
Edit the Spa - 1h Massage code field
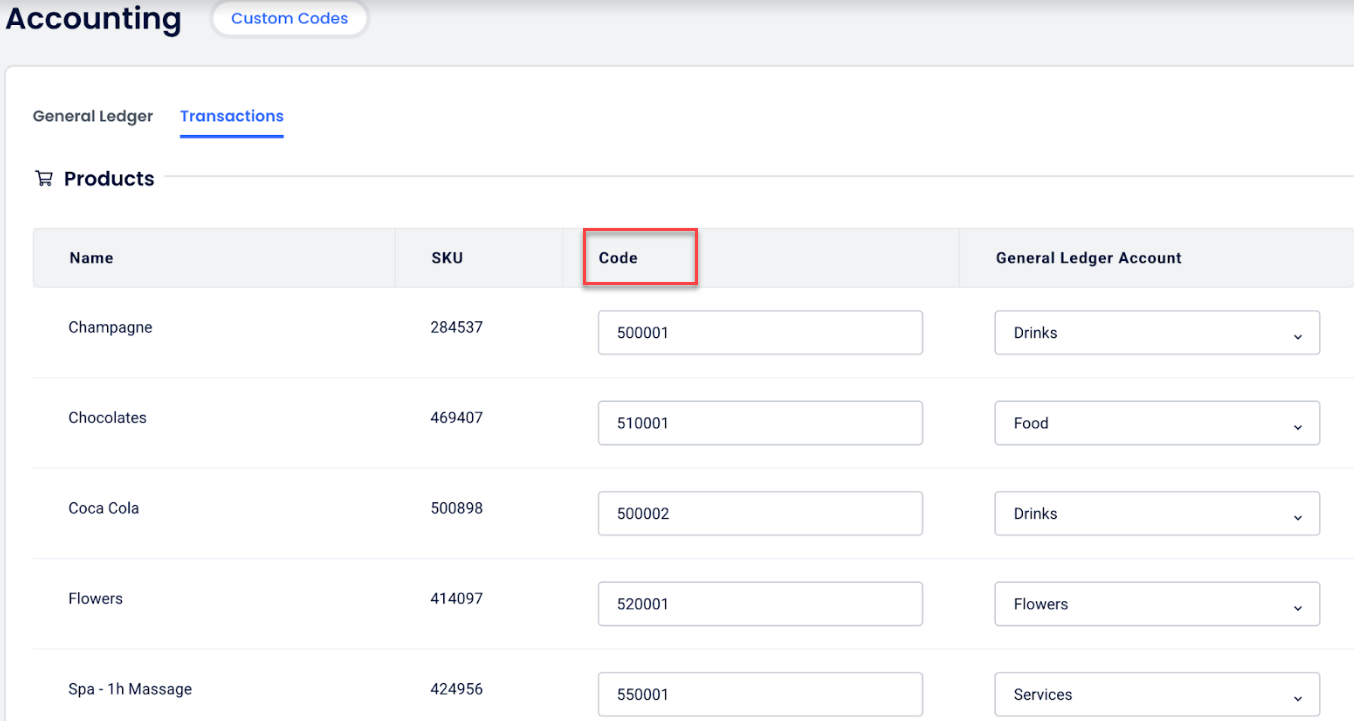pos(760,694)
